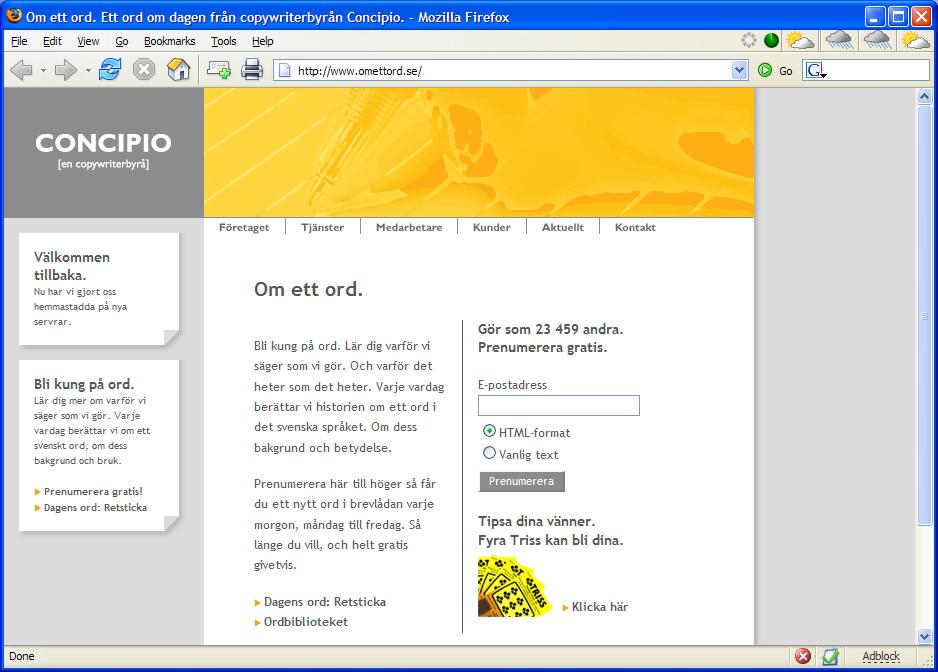Open the Aktuellt navigation tab
The height and width of the screenshot is (672, 938).
[562, 227]
